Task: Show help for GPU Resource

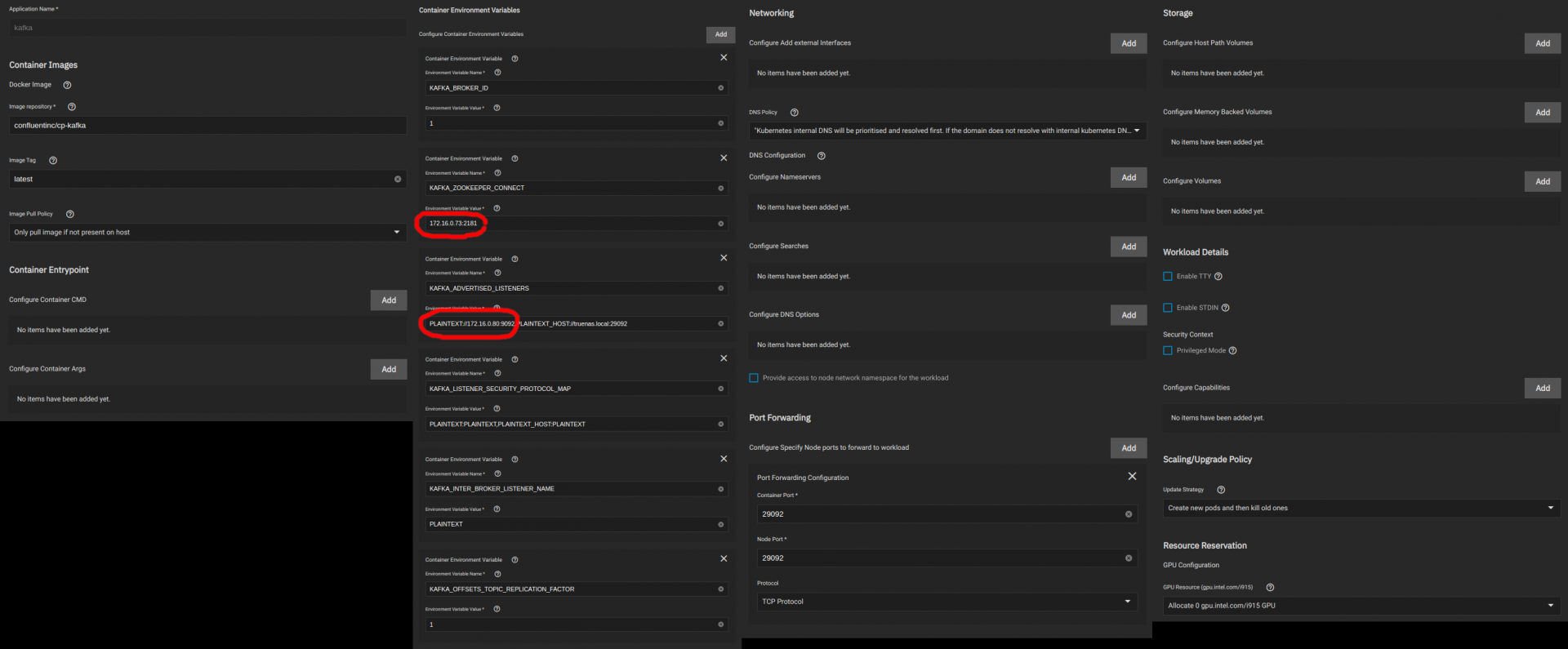Action: (x=1270, y=588)
